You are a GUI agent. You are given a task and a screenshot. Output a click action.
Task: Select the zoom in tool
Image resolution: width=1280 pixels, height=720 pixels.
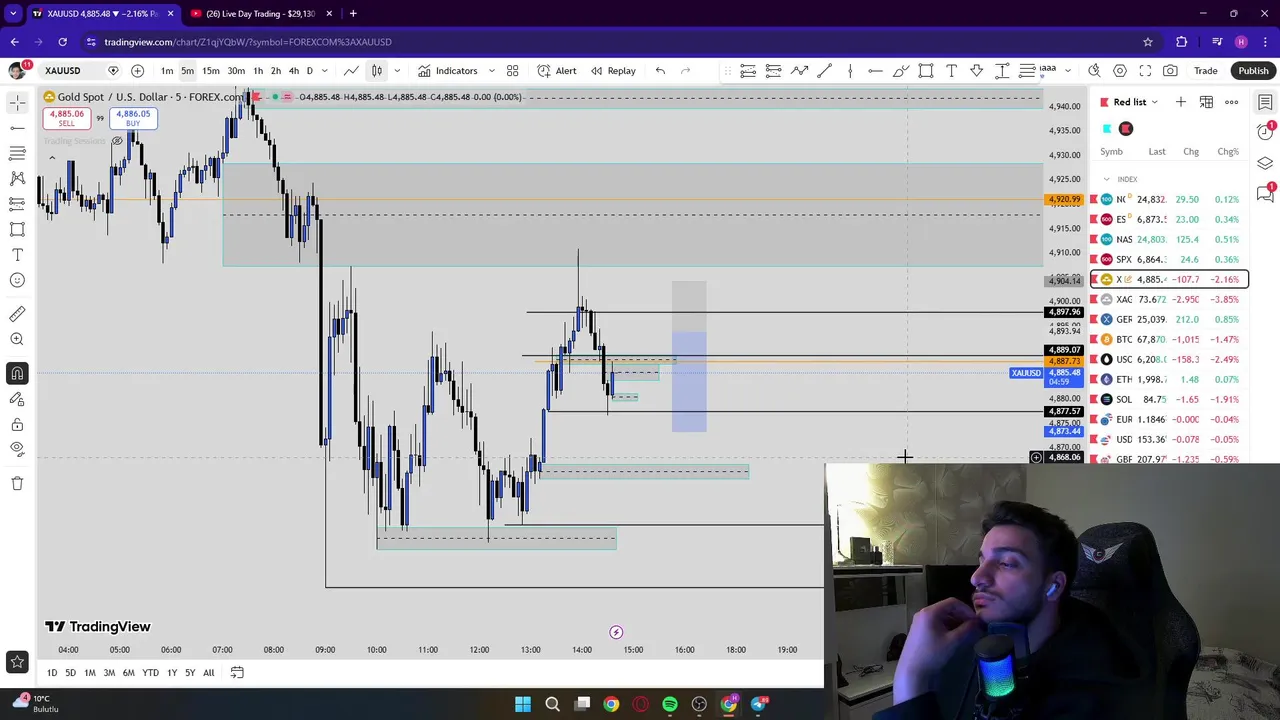[17, 340]
